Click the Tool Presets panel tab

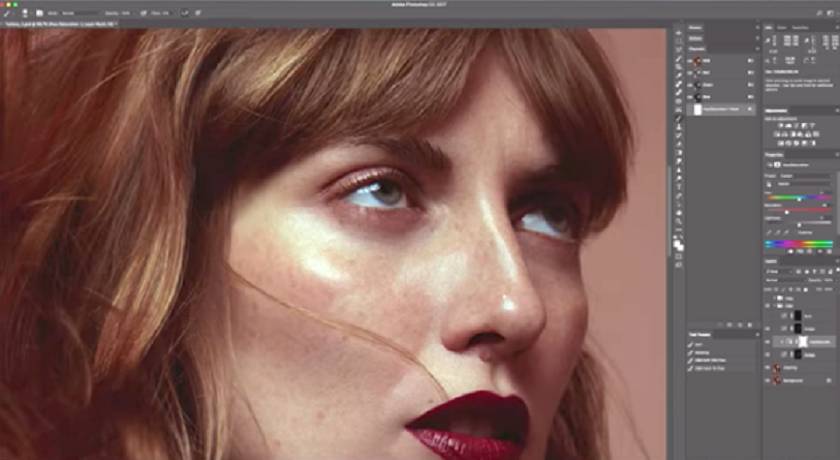pyautogui.click(x=700, y=335)
